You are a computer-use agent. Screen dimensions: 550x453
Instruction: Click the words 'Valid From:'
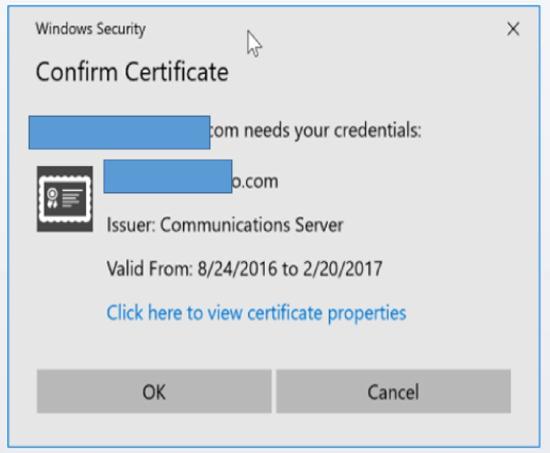tap(150, 269)
